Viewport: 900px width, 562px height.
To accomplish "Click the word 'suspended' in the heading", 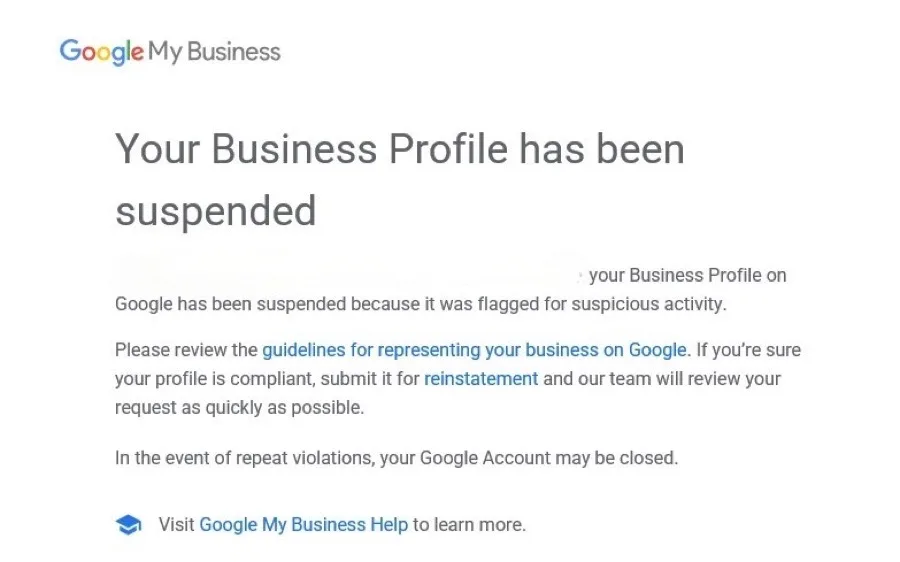I will click(x=216, y=211).
